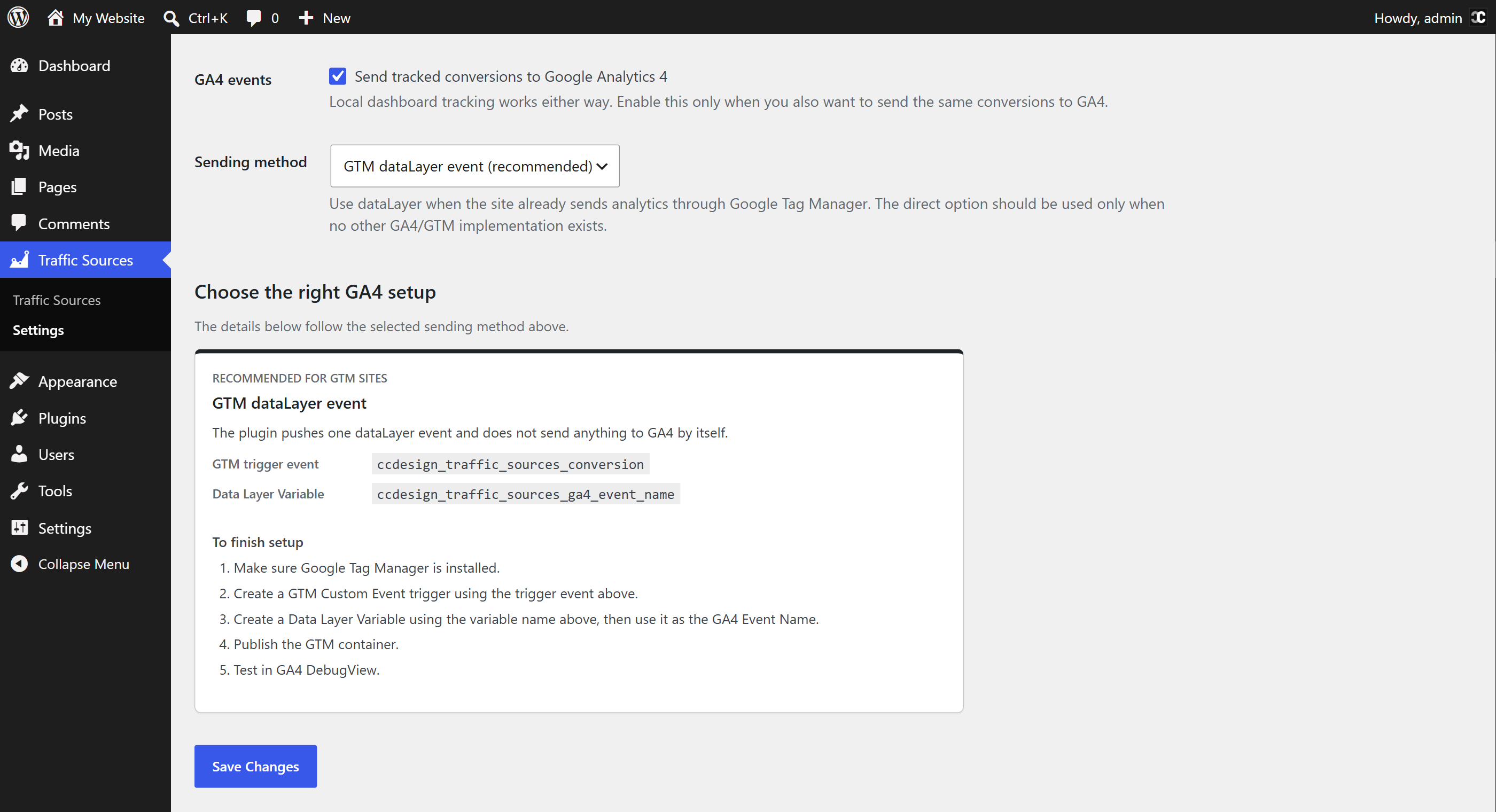Image resolution: width=1496 pixels, height=812 pixels.
Task: Click the New content label in the admin bar
Action: [336, 18]
